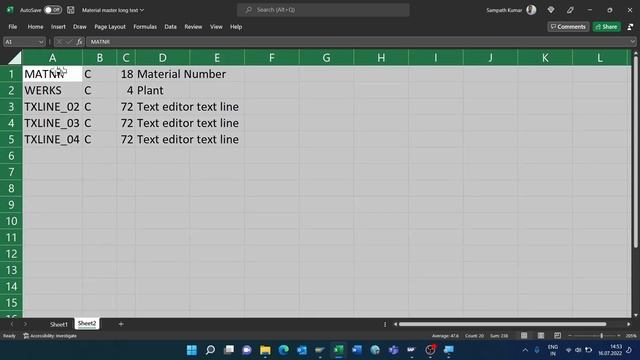Screen dimensions: 640x360
Task: Open the Draw ribbon tab
Action: [80, 27]
